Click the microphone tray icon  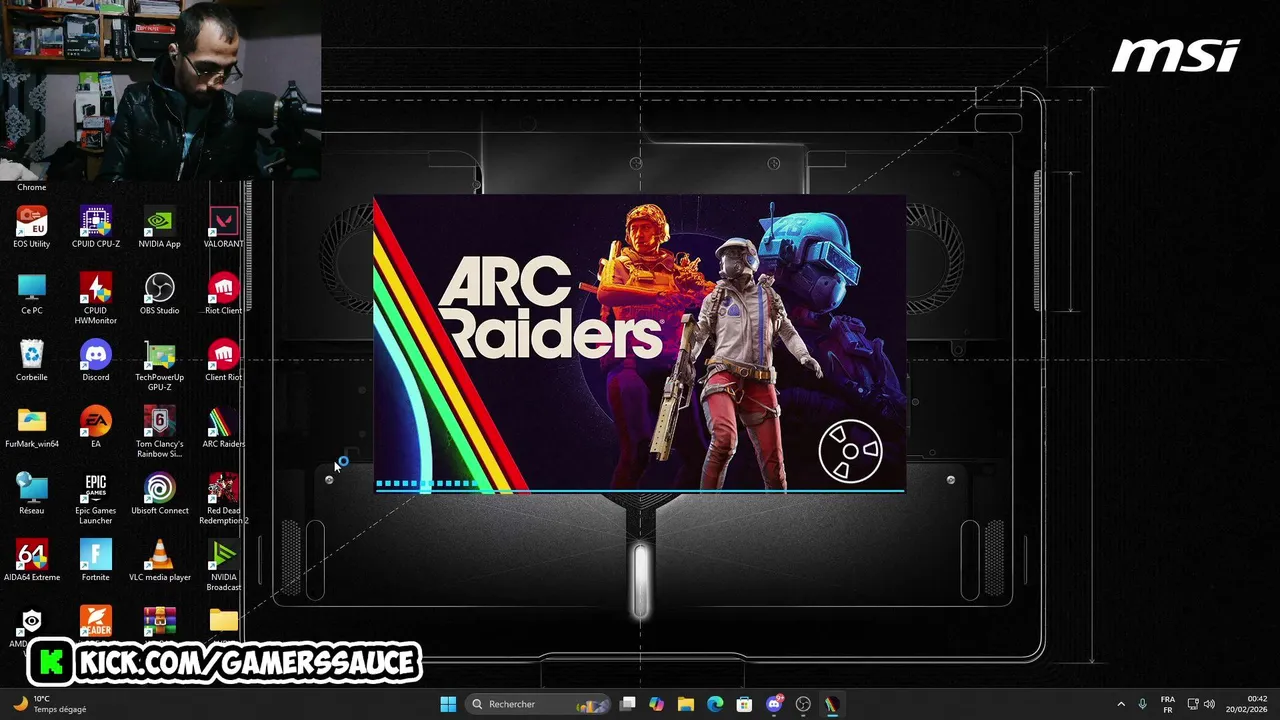1142,704
